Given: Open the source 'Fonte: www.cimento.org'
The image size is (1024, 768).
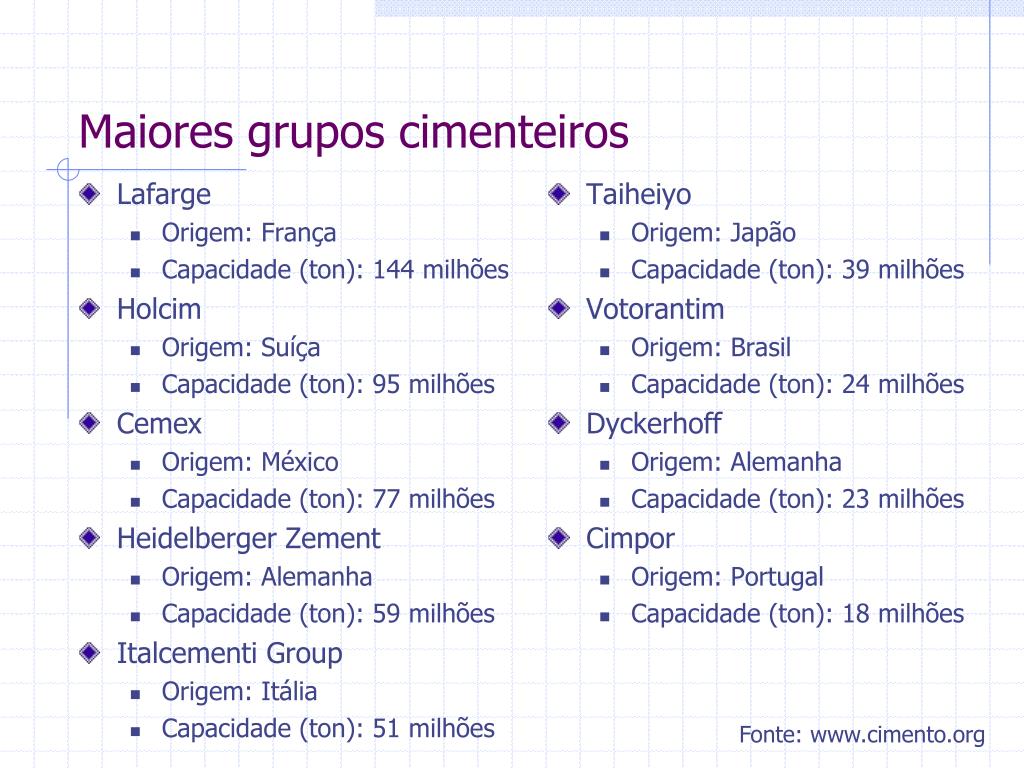Looking at the screenshot, I should (x=861, y=735).
